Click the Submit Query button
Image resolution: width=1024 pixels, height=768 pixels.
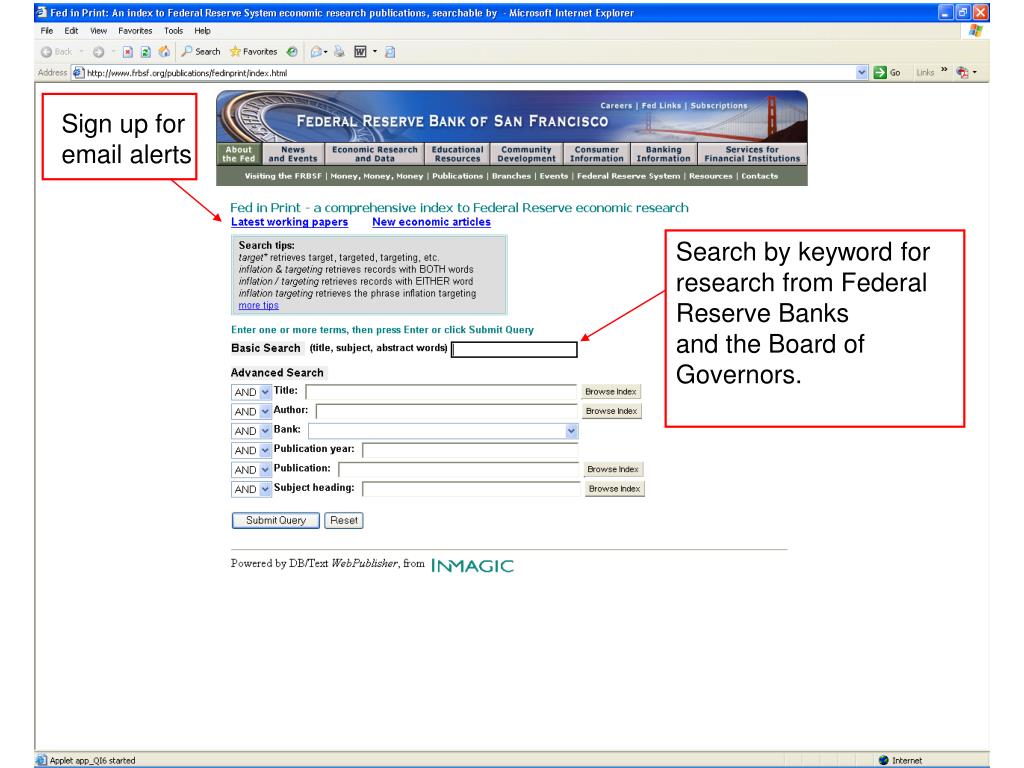(x=276, y=520)
